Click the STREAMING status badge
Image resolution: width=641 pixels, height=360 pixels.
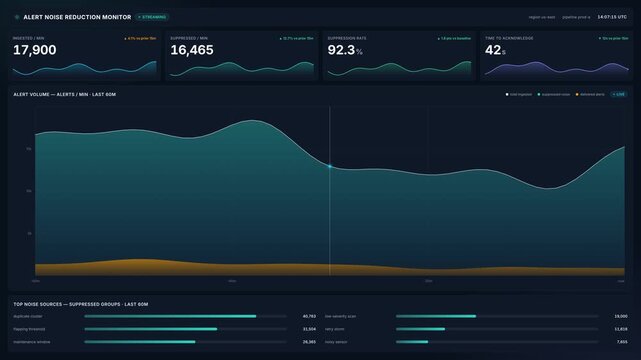[152, 17]
